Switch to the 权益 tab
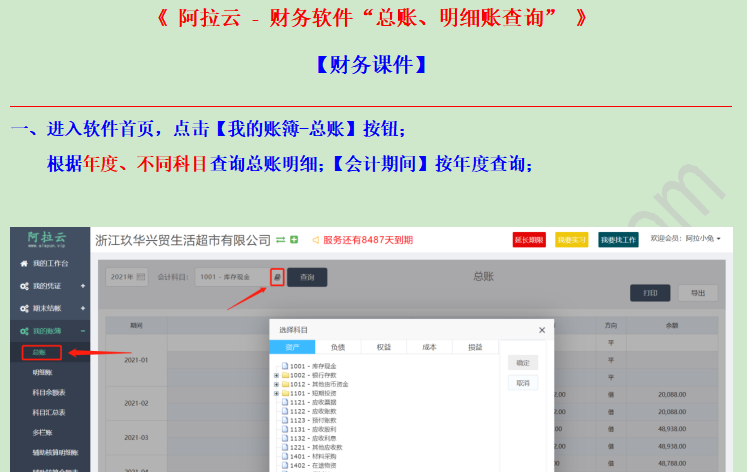Screen dimensions: 747x472 tap(384, 347)
